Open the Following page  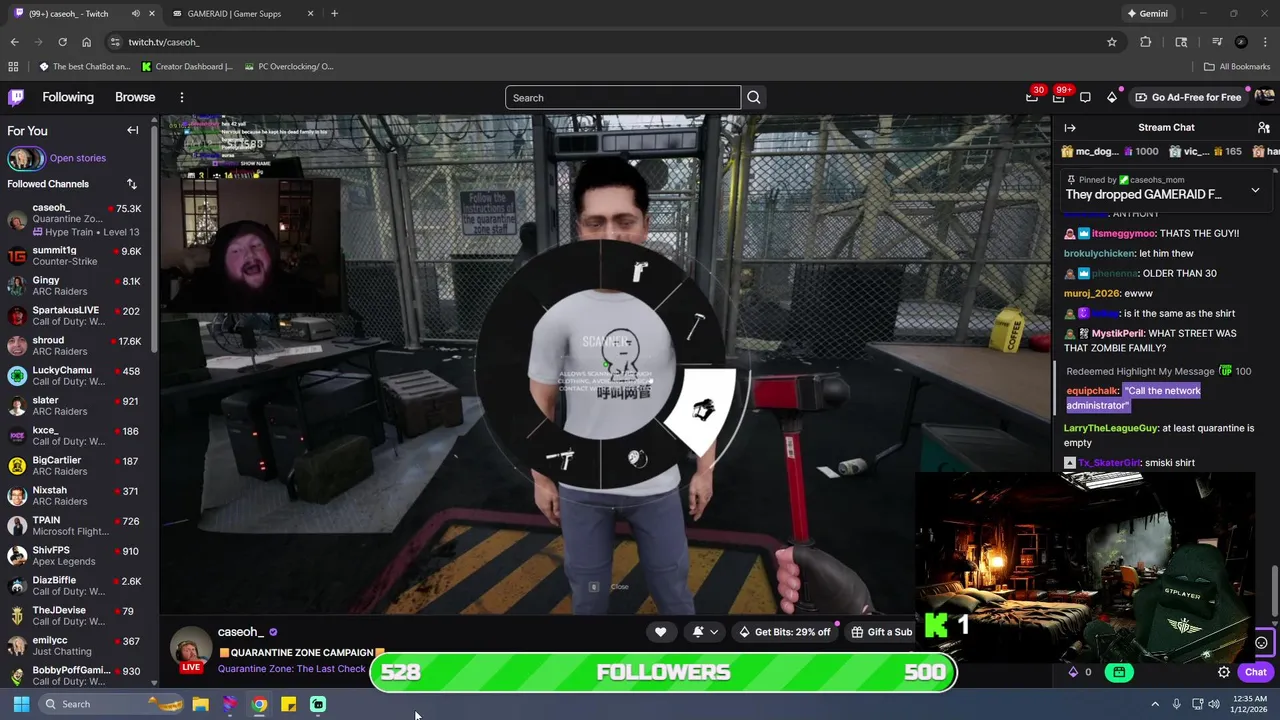68,97
